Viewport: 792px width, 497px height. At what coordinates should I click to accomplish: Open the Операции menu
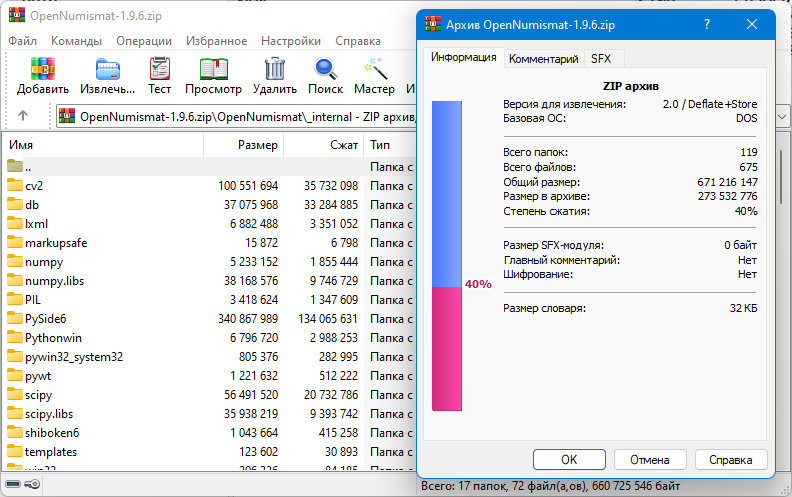click(x=144, y=41)
